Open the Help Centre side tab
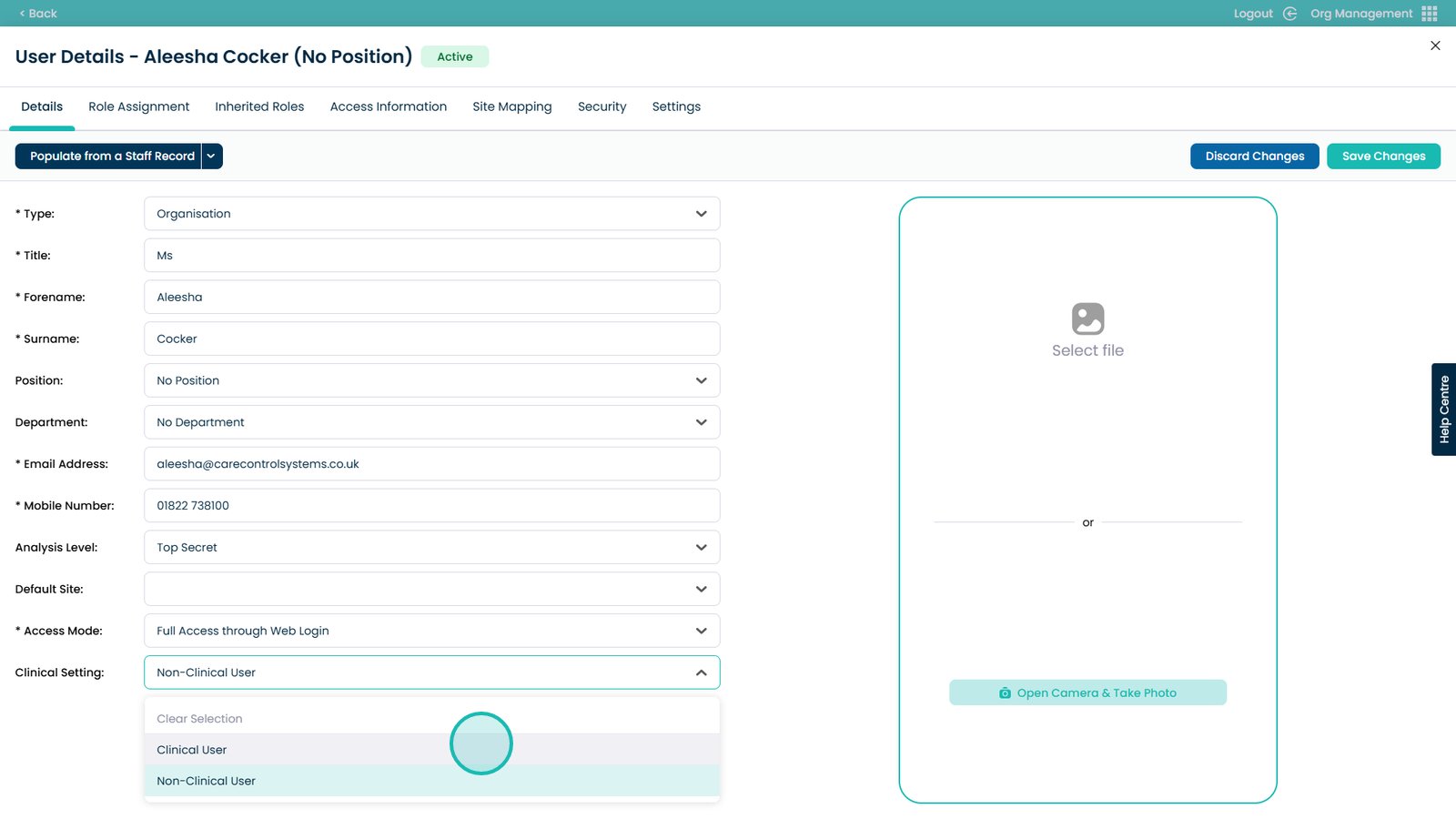 (1443, 409)
